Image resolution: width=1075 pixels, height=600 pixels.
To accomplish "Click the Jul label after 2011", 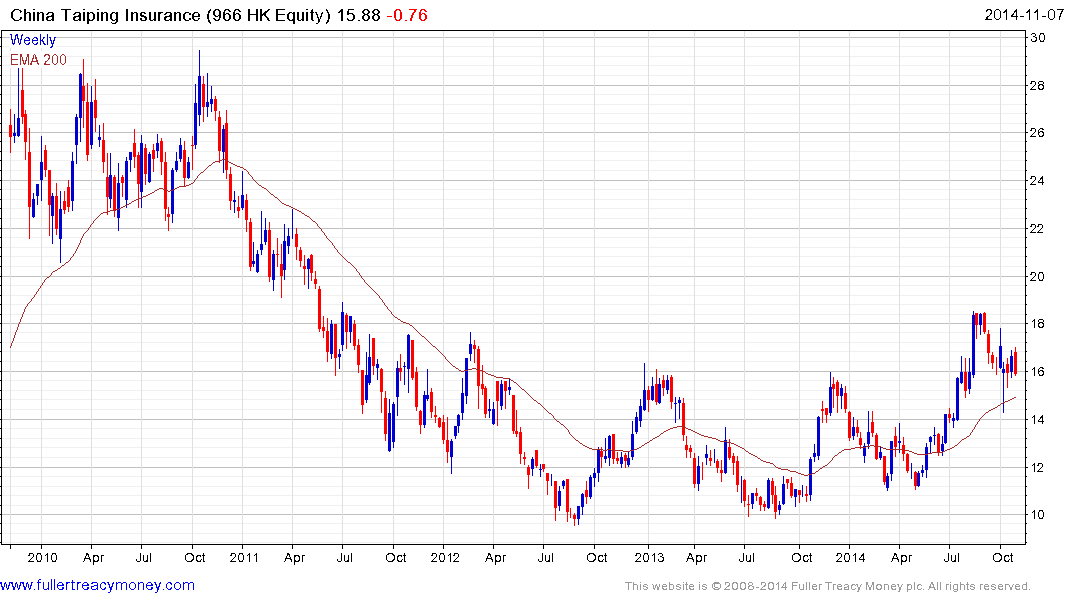I will [344, 557].
